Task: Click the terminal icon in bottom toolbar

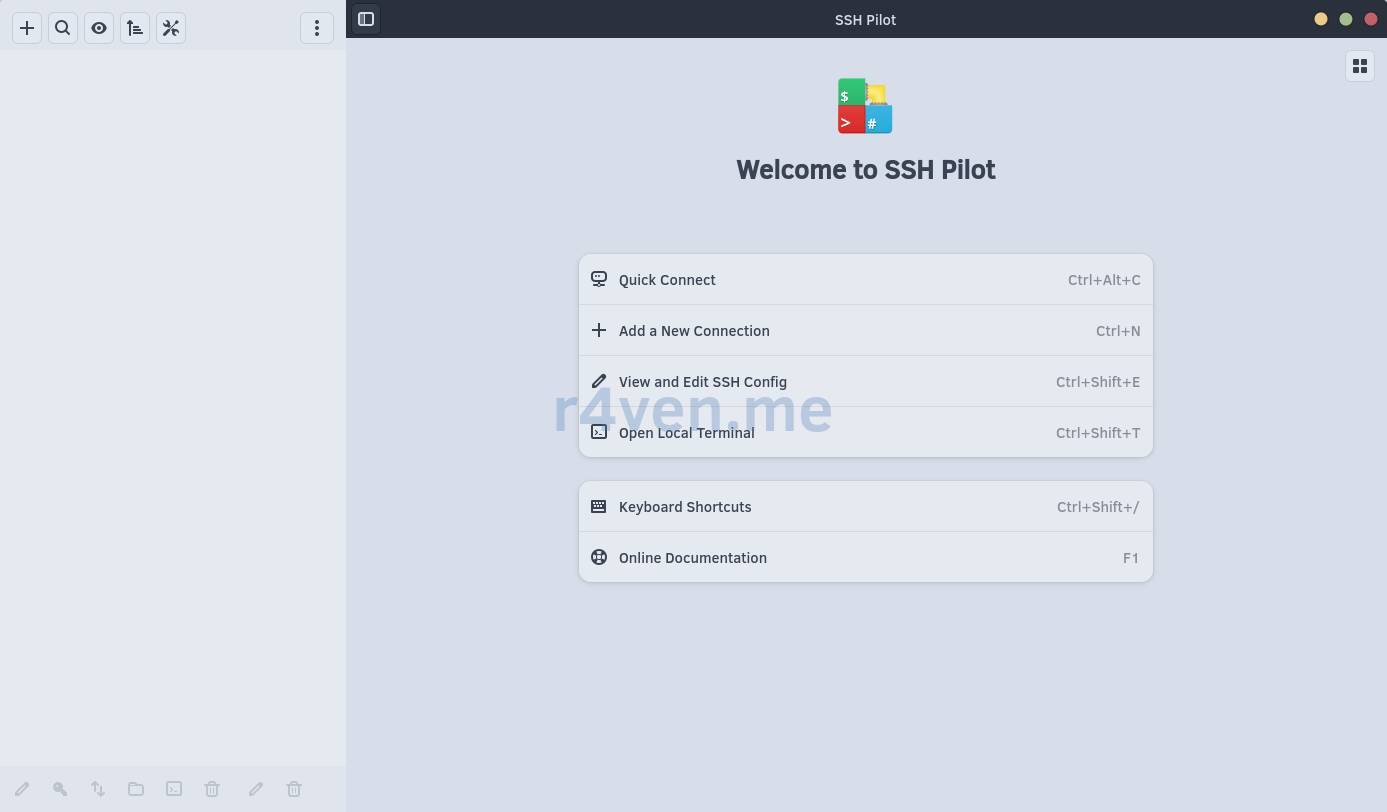Action: (174, 789)
